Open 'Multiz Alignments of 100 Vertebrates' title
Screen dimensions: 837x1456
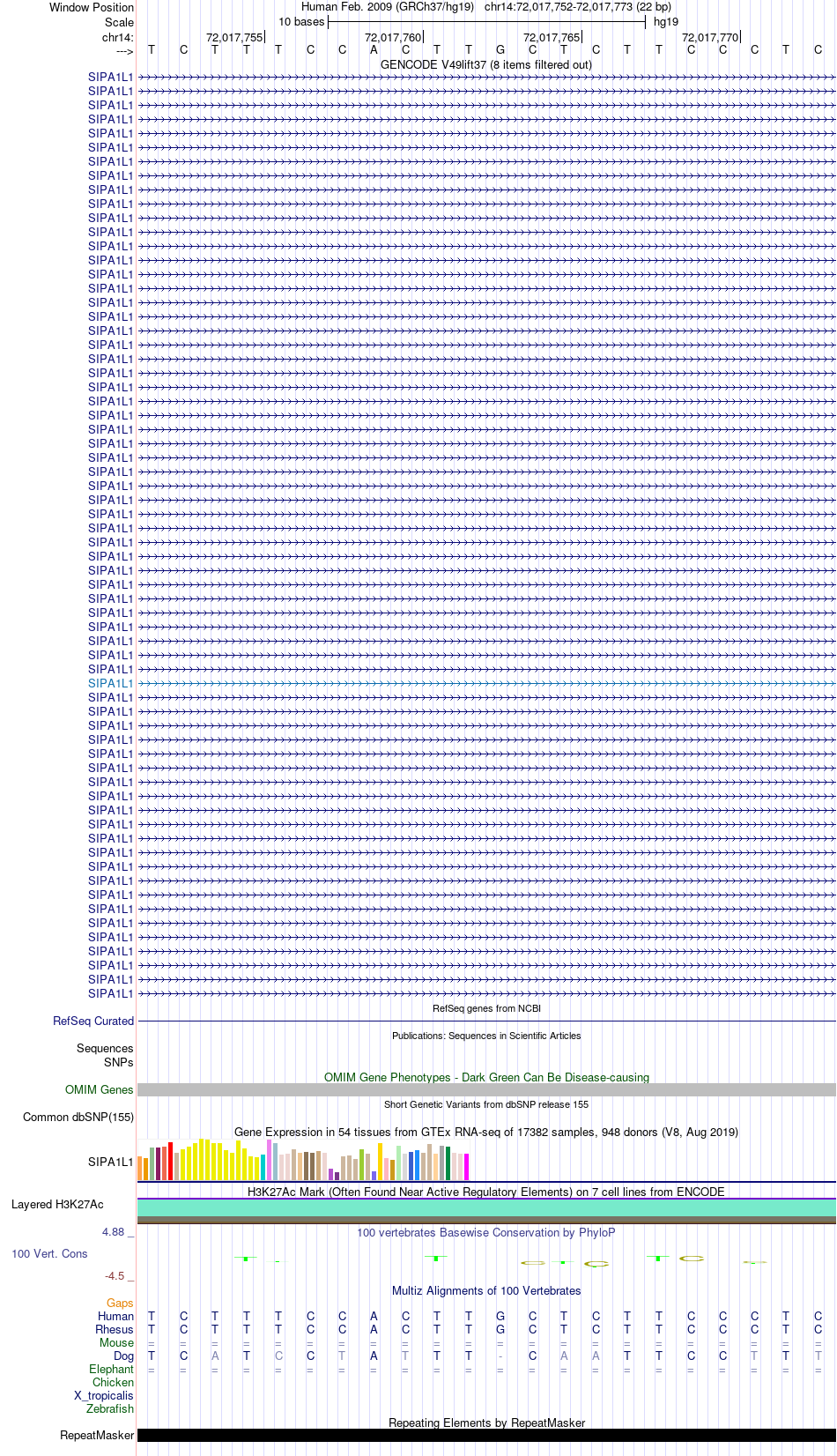(x=486, y=1290)
